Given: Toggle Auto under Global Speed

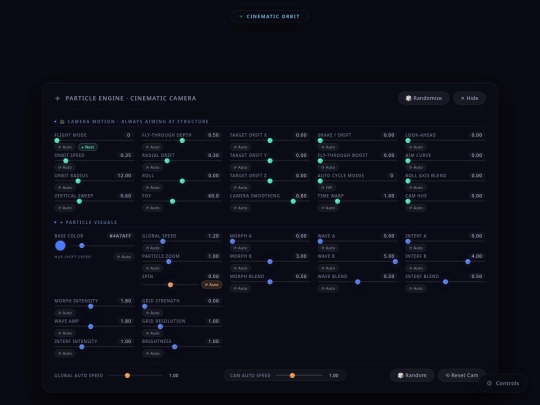Looking at the screenshot, I should click(x=153, y=248).
